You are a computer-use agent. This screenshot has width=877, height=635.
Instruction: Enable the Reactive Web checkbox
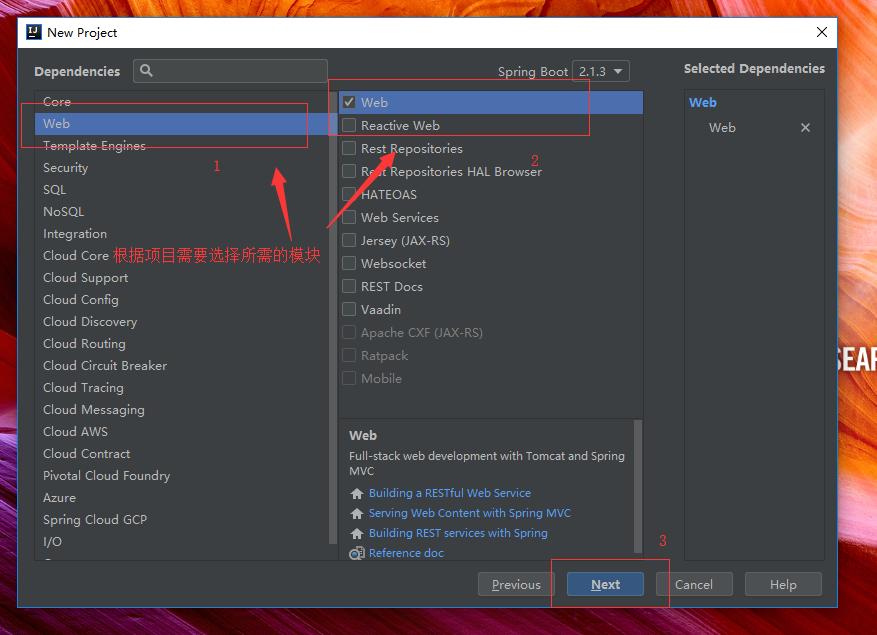349,125
